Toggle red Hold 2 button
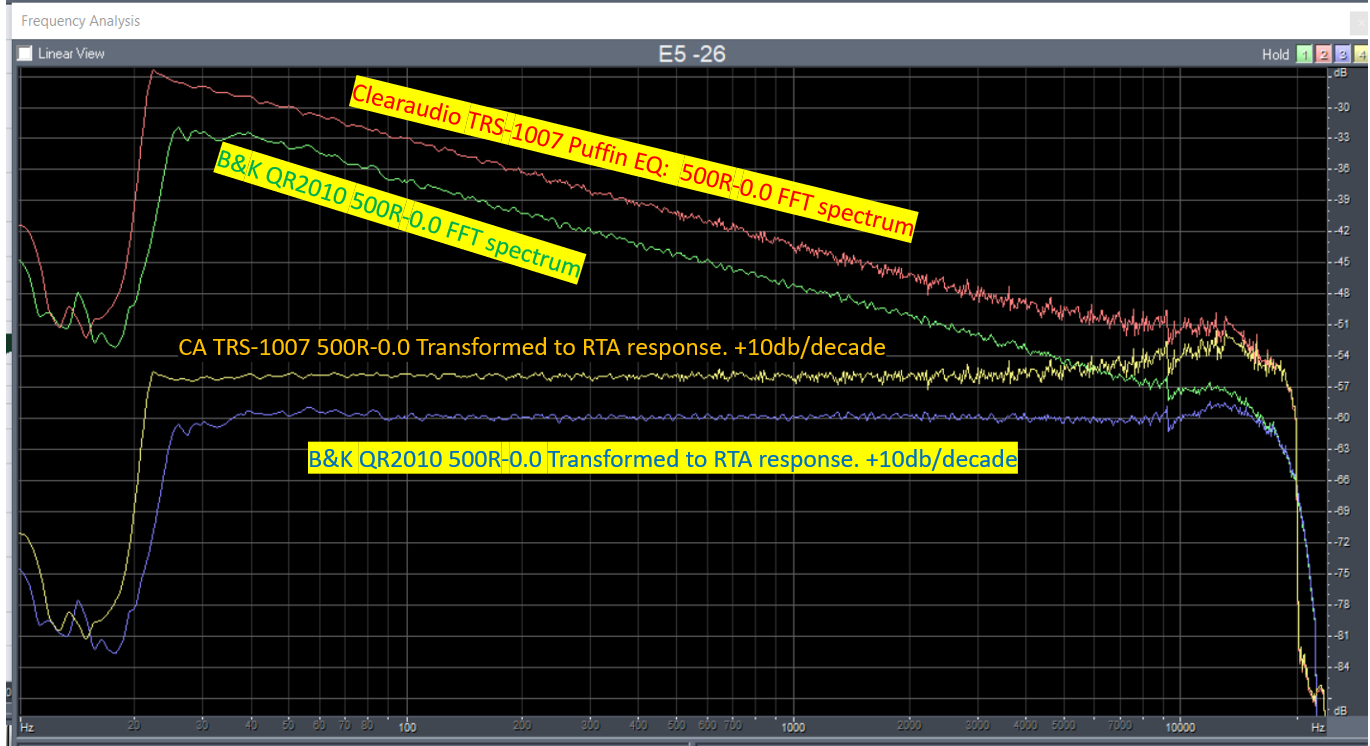This screenshot has width=1370, height=746. point(1324,55)
